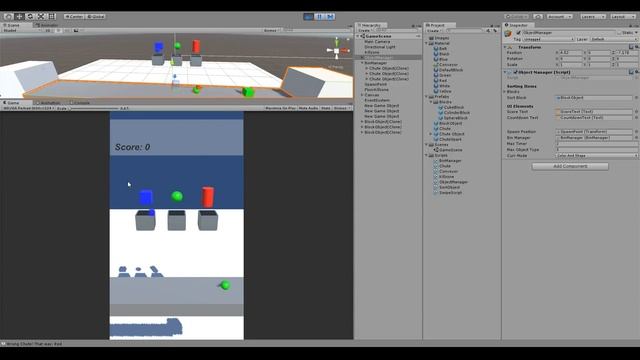Open the Hierarchy Create dropdown
The height and width of the screenshot is (360, 640).
(x=365, y=31)
